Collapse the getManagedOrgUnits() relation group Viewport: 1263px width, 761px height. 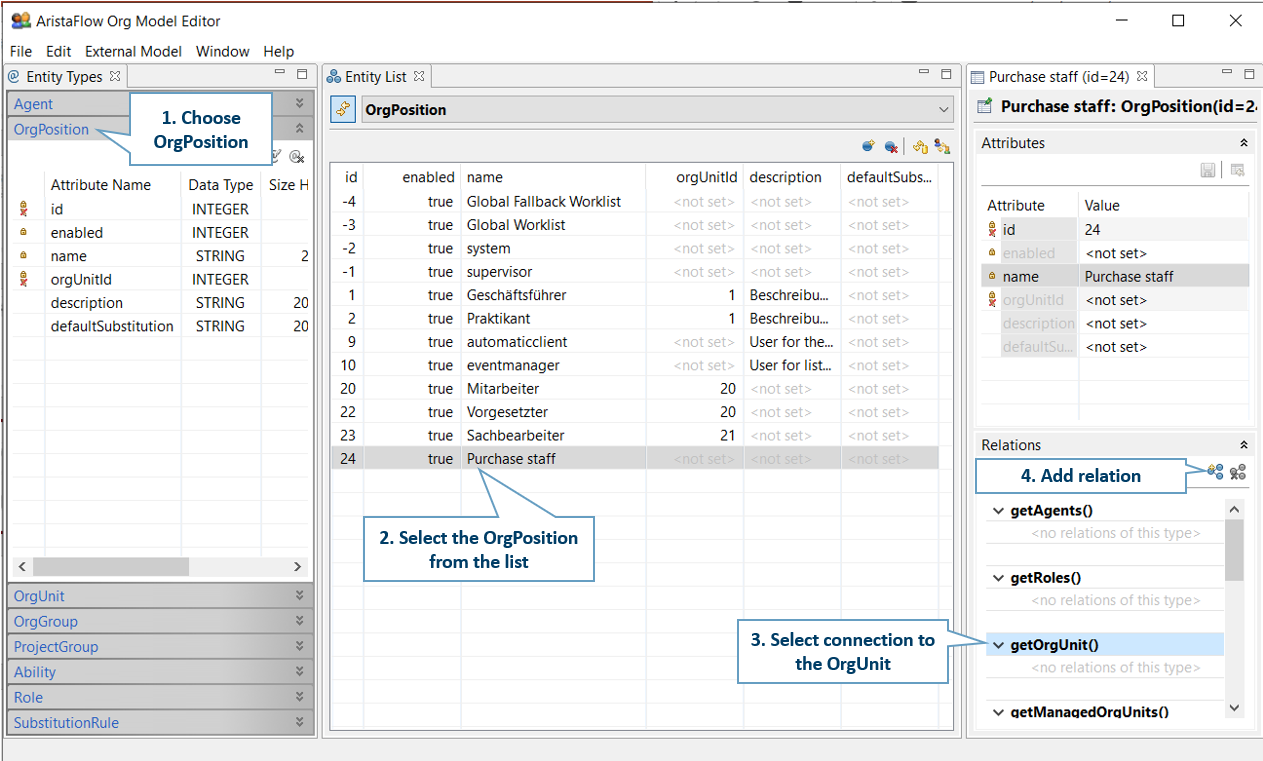point(998,712)
